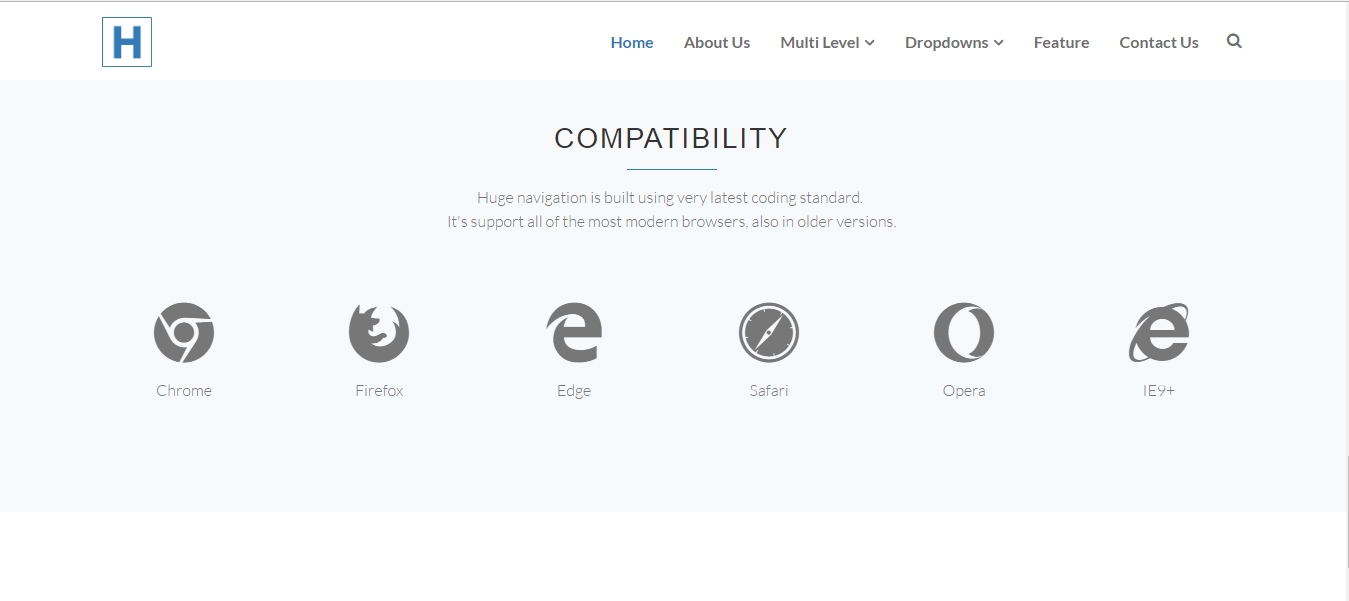Click the Safari compass icon

click(x=769, y=333)
